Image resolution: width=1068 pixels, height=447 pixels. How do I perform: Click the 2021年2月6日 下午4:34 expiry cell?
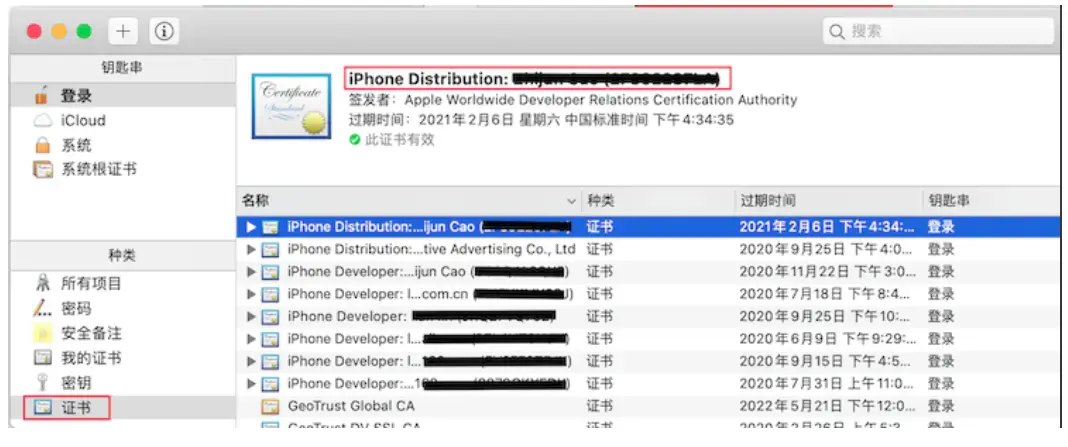pyautogui.click(x=828, y=227)
